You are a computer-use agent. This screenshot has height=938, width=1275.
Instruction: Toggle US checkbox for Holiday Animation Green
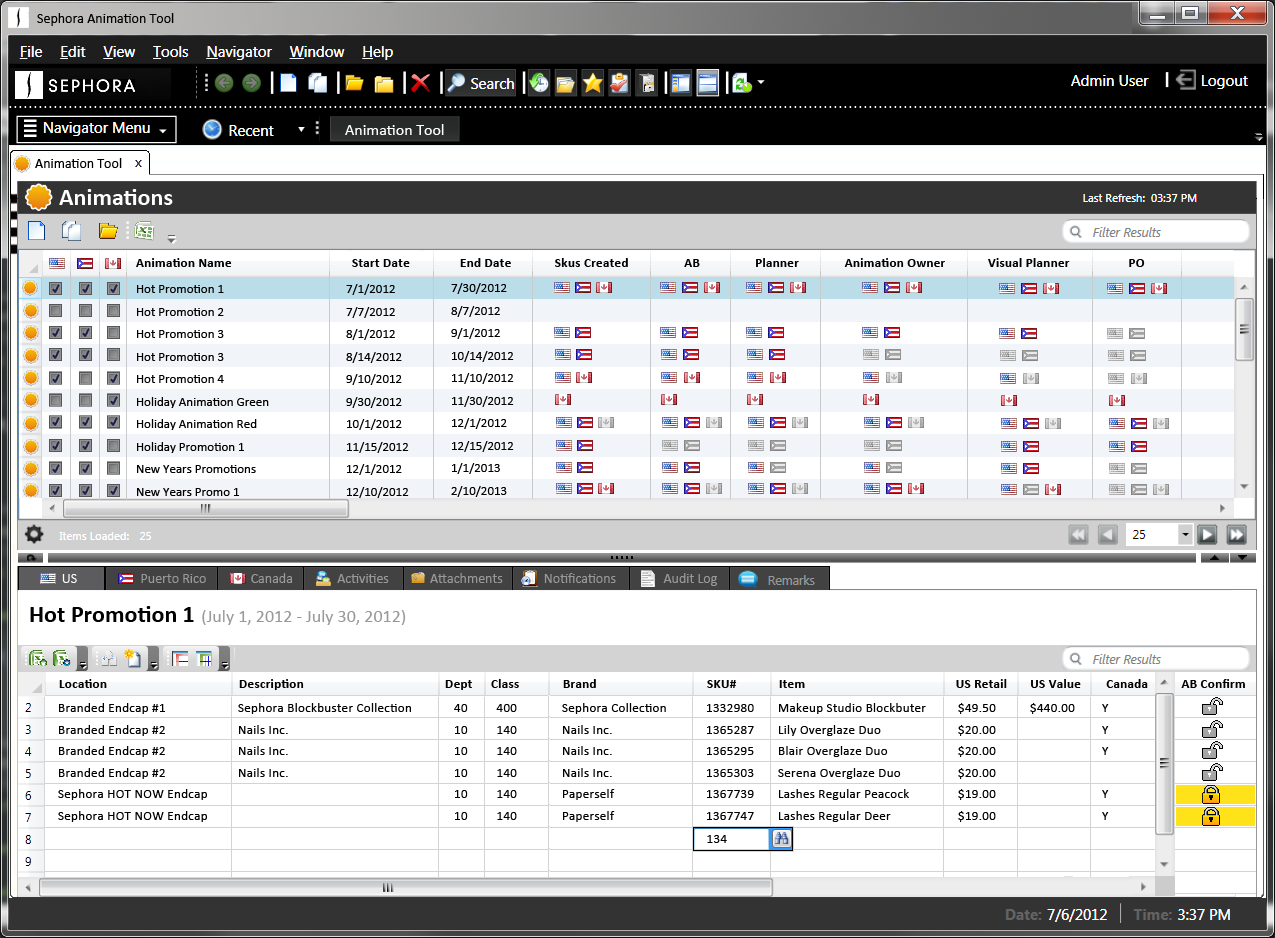(x=56, y=401)
